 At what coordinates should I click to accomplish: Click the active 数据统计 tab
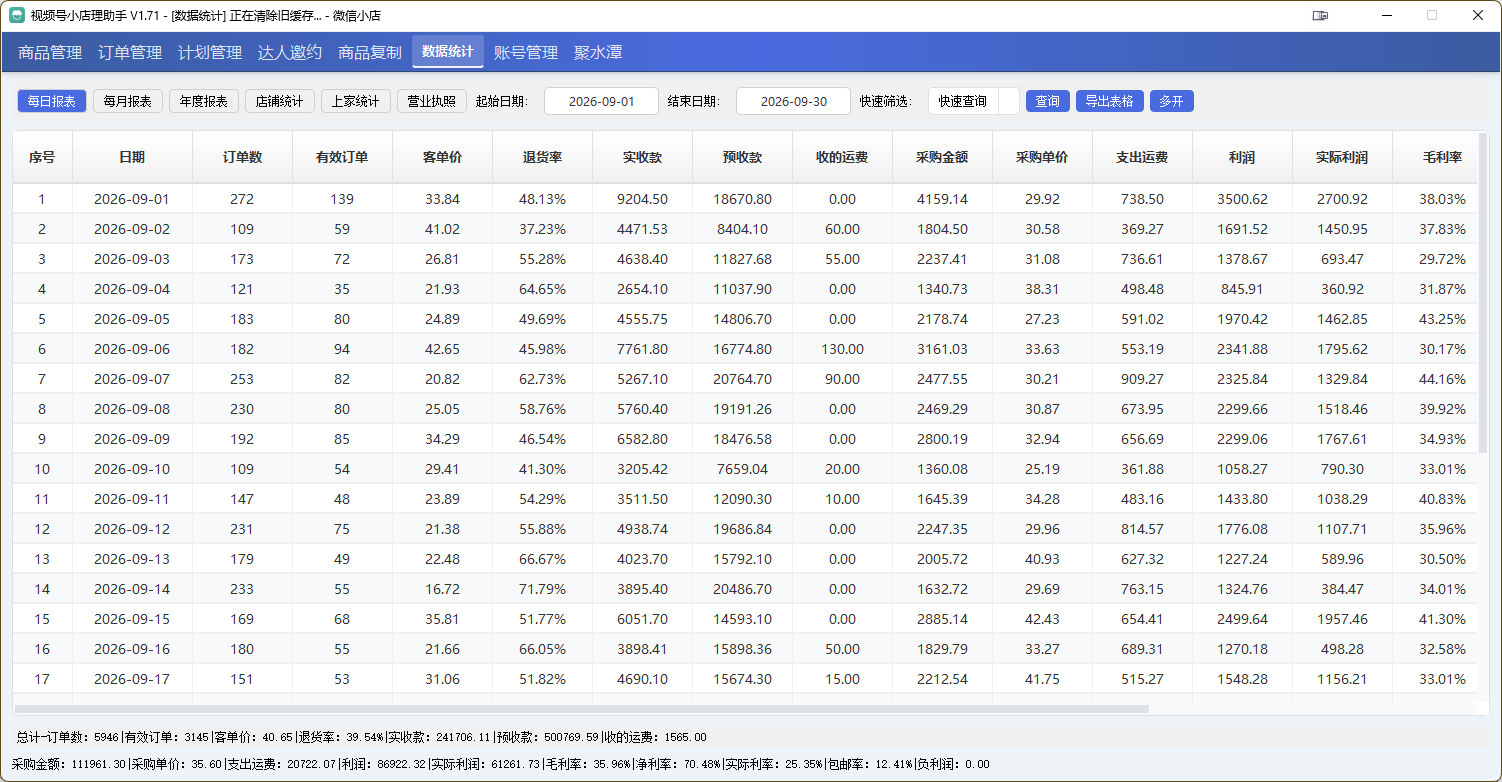[448, 52]
